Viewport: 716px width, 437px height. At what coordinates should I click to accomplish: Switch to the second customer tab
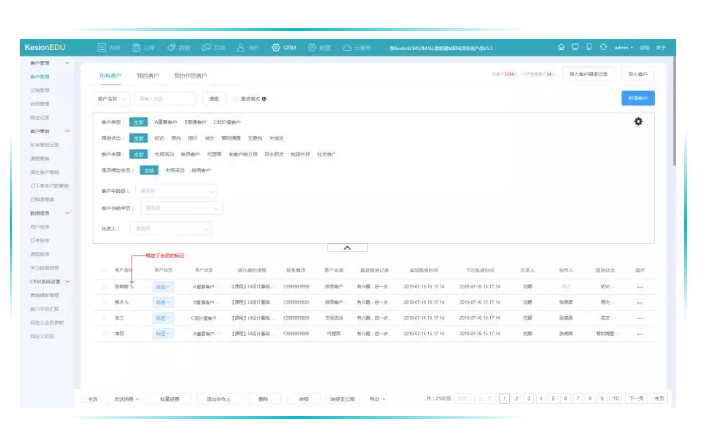(146, 76)
